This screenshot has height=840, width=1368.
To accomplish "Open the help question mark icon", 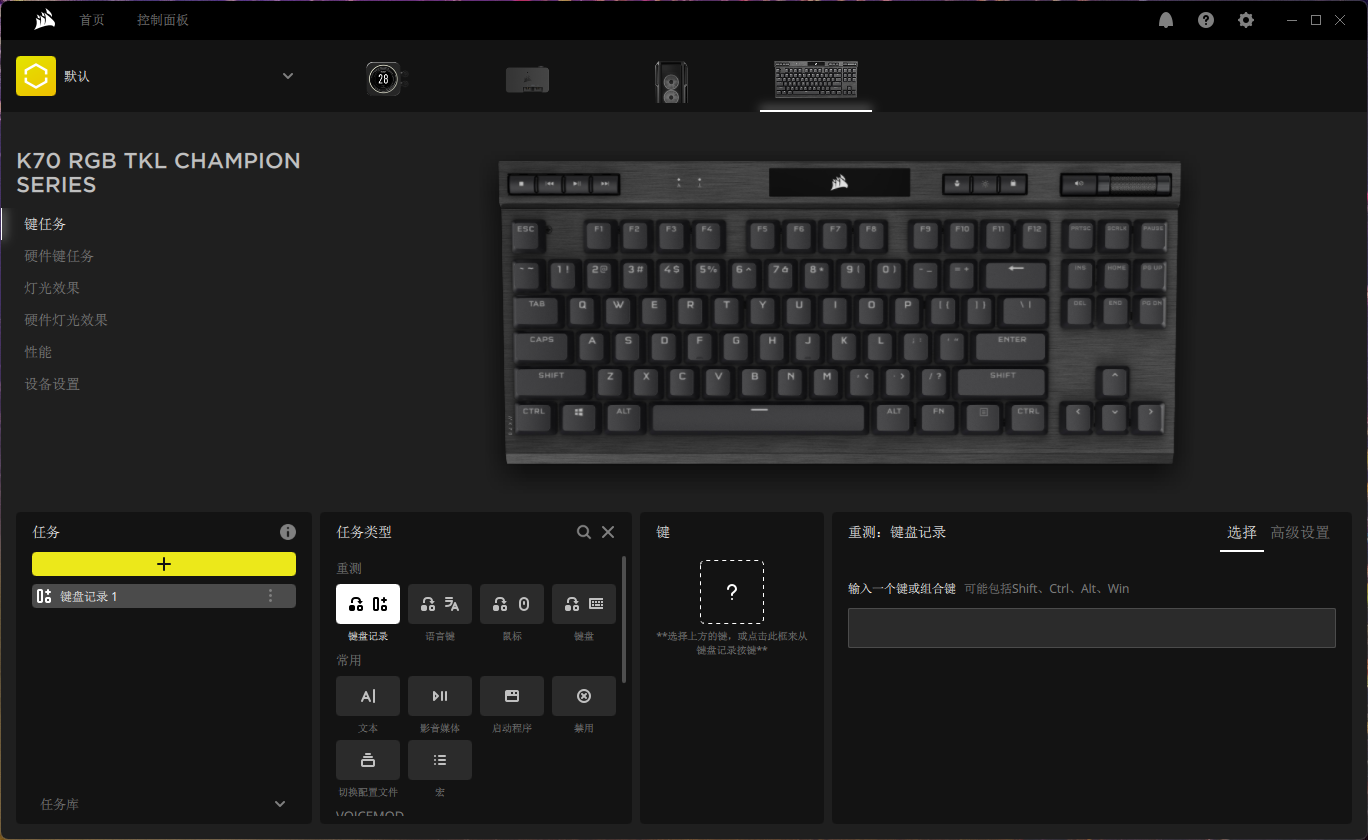I will (1206, 20).
